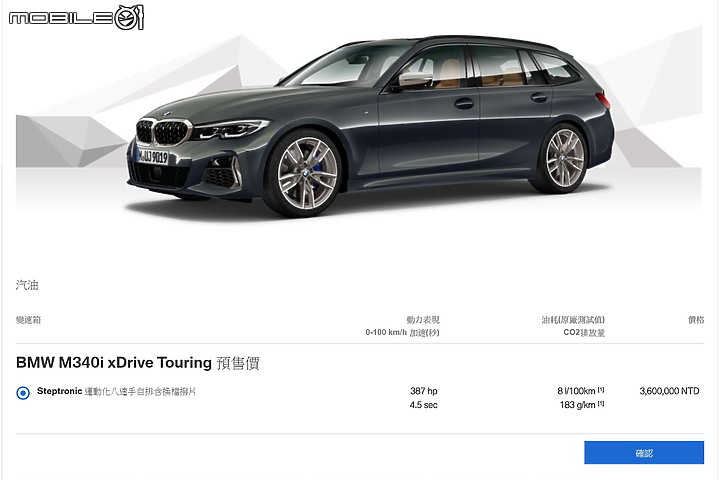Click the 油耗(原廠測試值) column header

point(573,320)
